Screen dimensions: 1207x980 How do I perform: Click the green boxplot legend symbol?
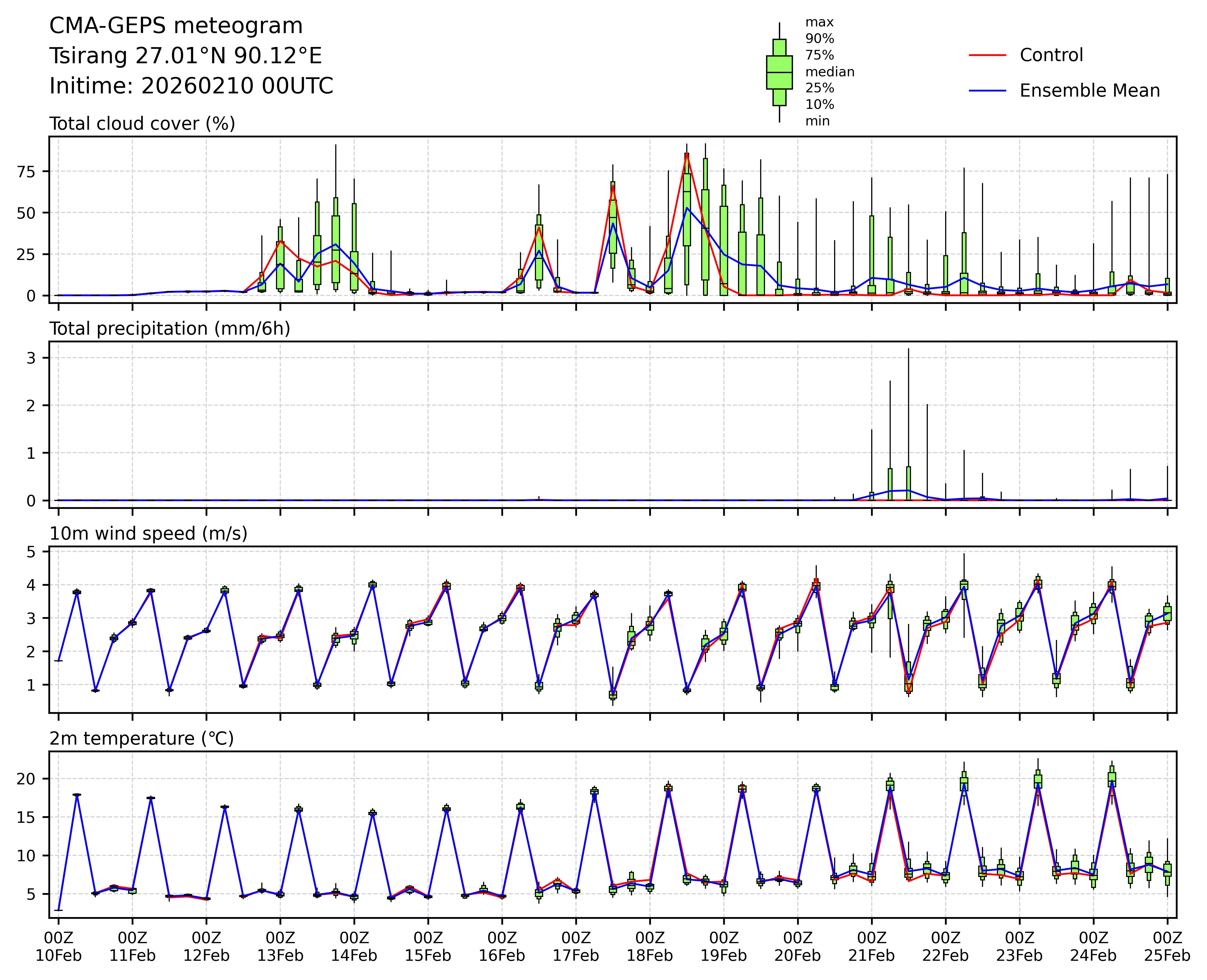point(779,72)
